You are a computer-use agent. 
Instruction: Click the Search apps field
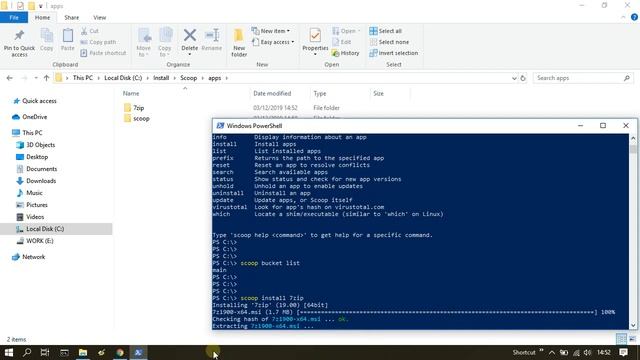(x=583, y=78)
